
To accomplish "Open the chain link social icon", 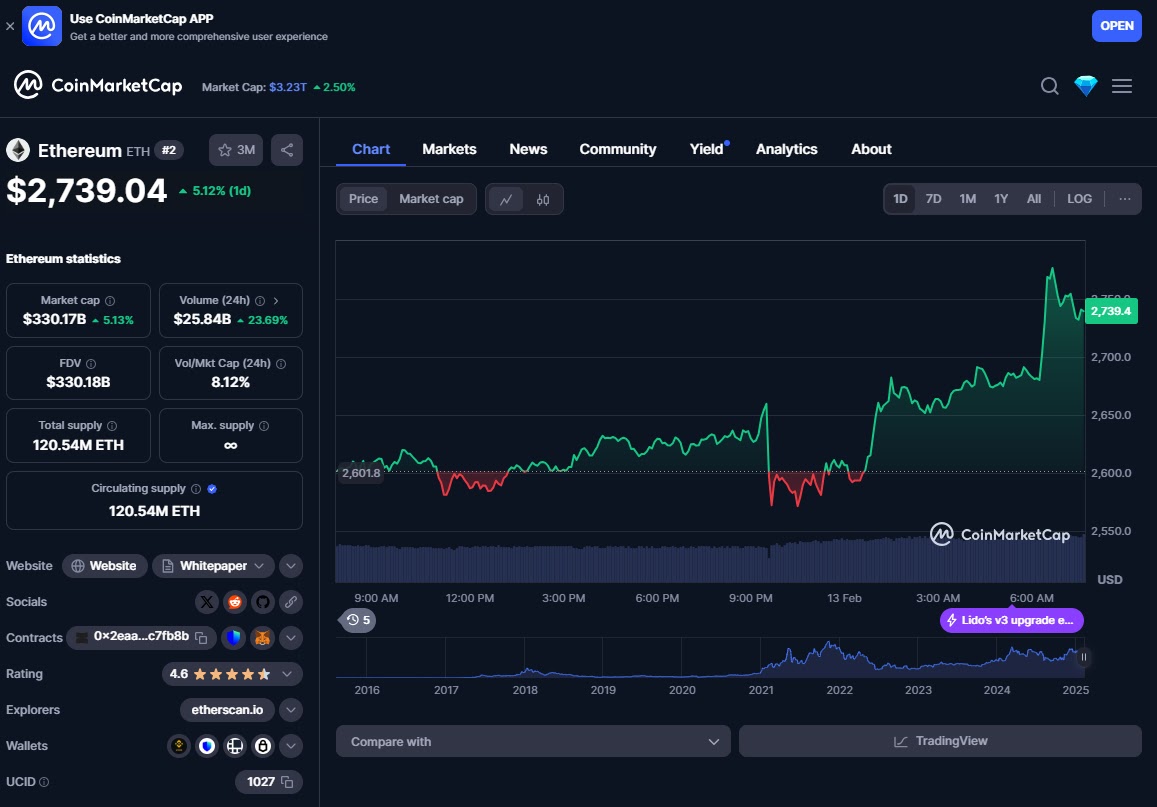I will 291,602.
